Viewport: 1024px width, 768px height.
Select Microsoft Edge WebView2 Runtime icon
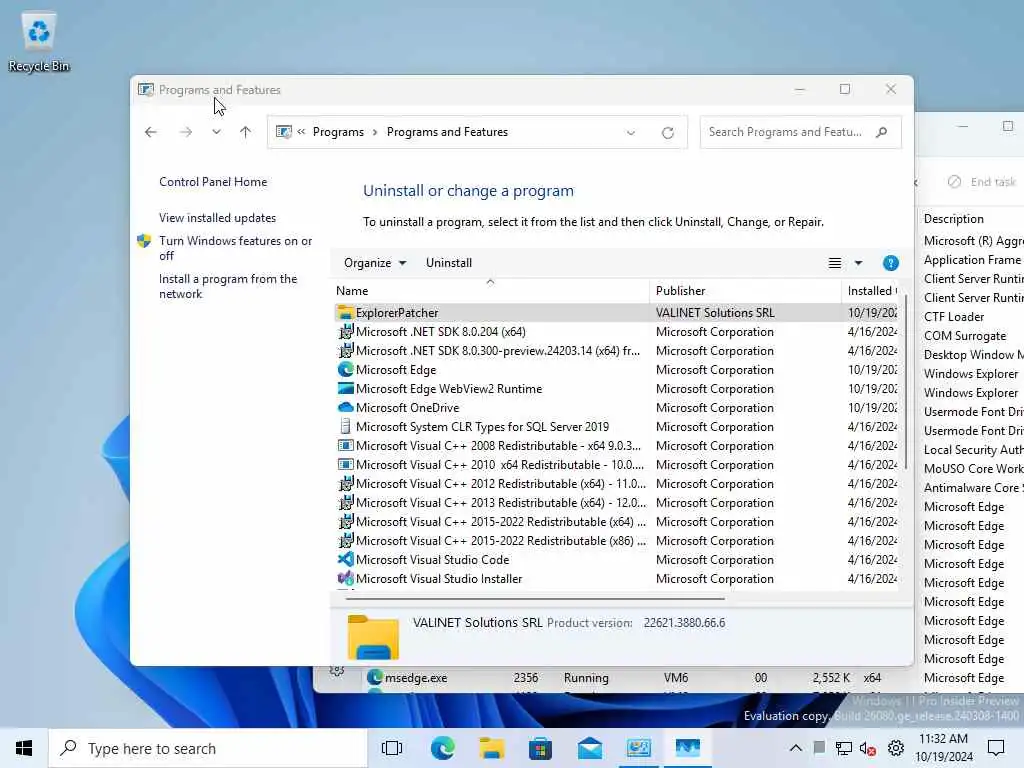345,389
